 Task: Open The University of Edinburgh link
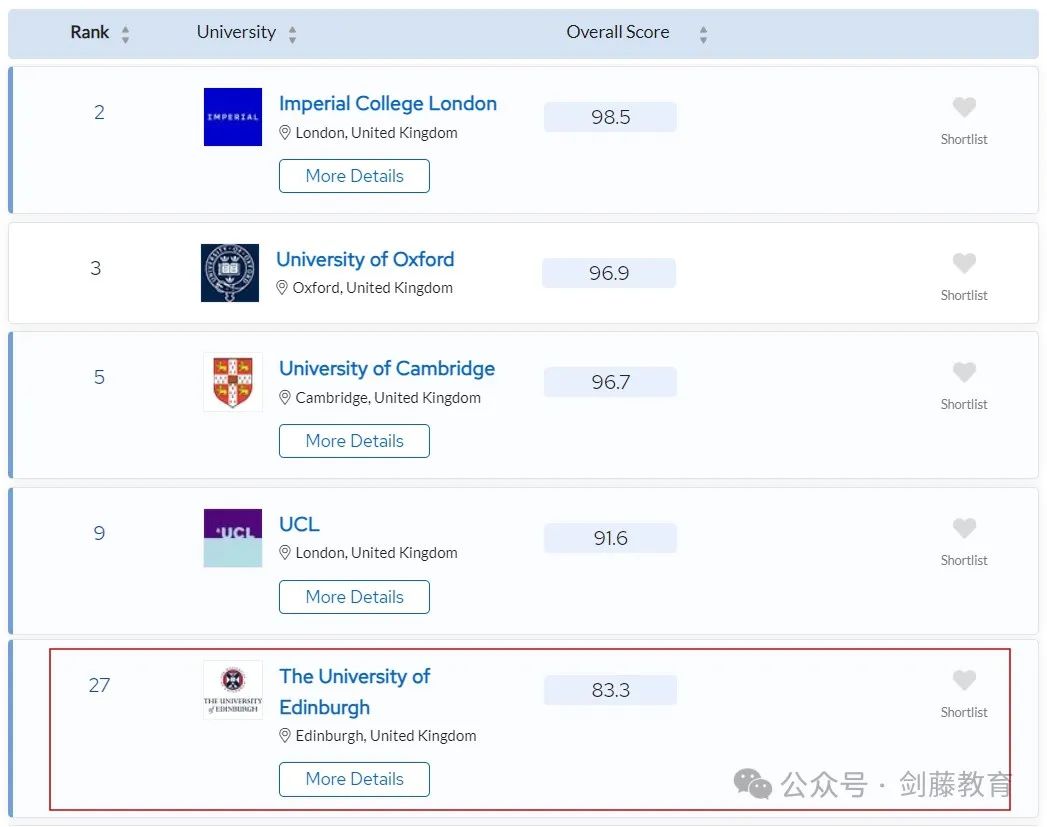355,692
